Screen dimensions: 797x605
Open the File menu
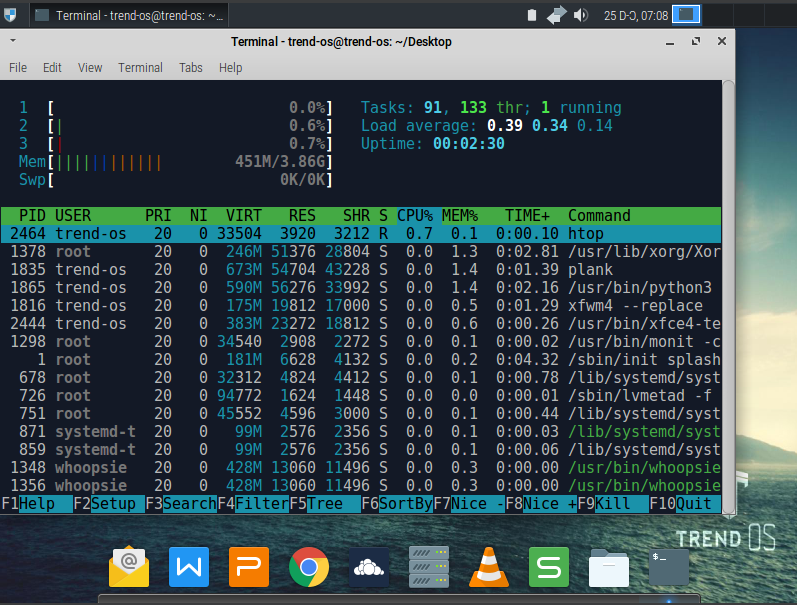(x=18, y=68)
